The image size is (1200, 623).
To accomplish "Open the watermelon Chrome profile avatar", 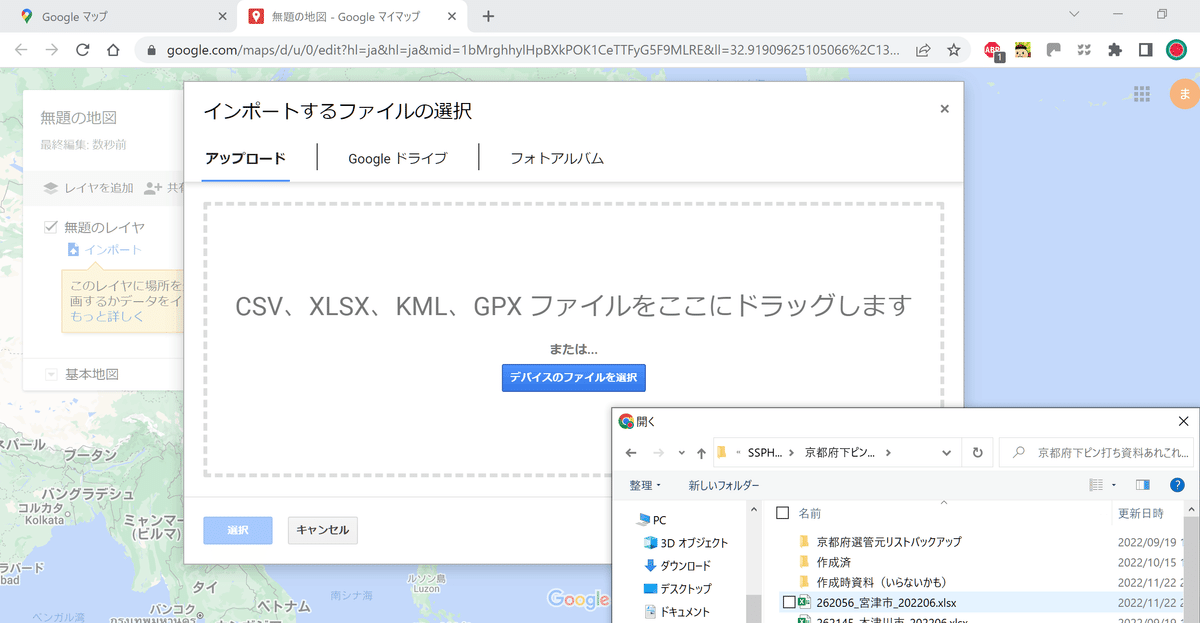I will (x=1176, y=50).
